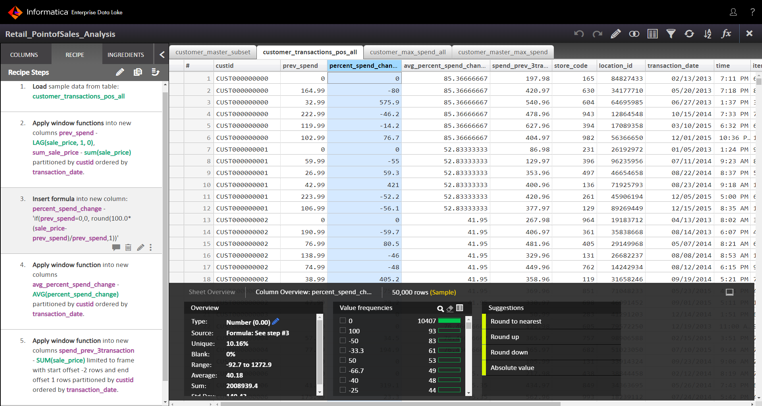The width and height of the screenshot is (762, 406).
Task: Click the undo arrow in toolbar
Action: (x=578, y=34)
